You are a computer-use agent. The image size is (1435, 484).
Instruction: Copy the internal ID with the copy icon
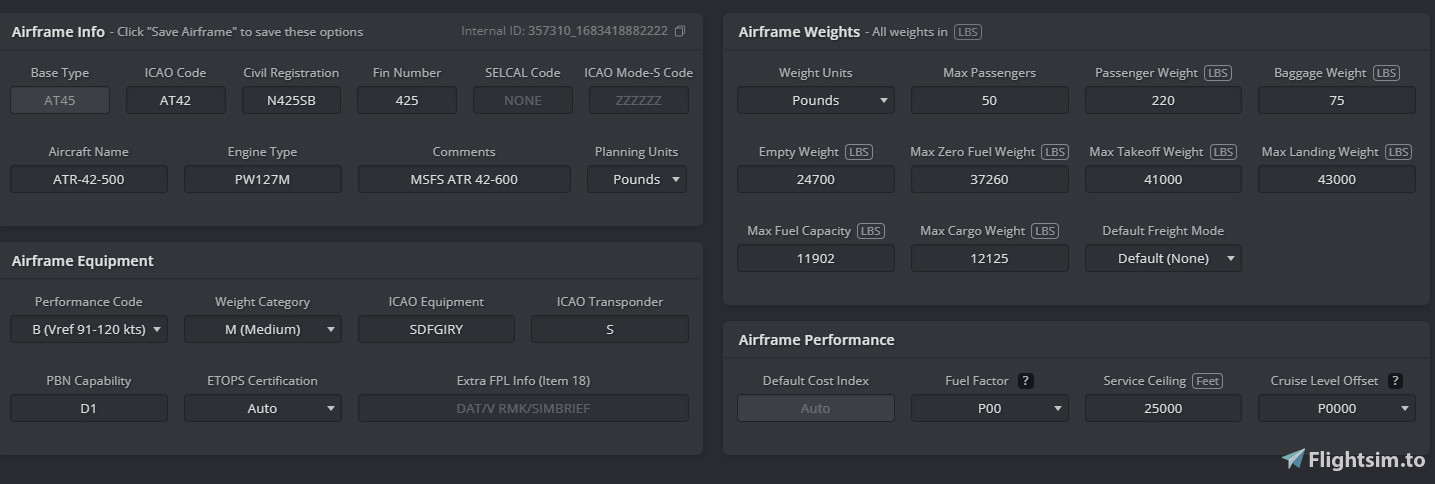[680, 31]
